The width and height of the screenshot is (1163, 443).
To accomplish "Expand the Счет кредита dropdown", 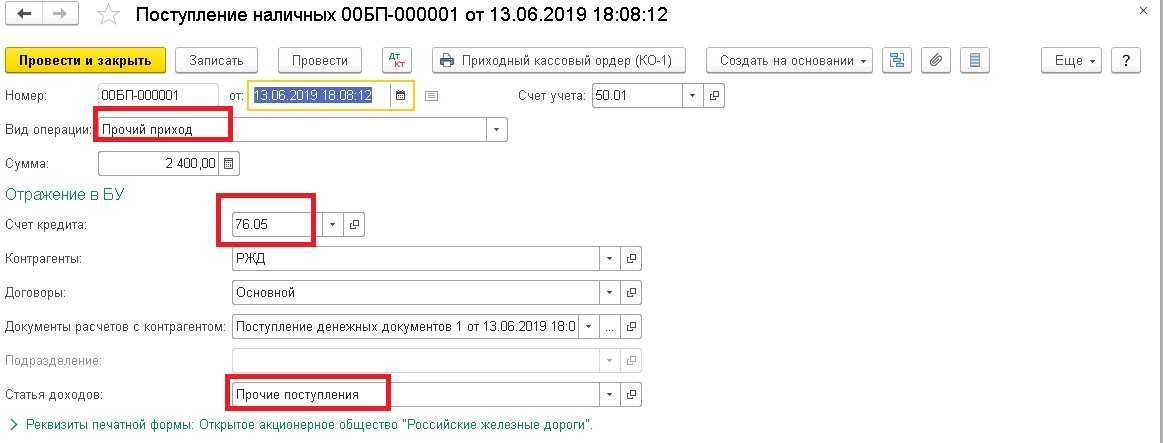I will 333,224.
